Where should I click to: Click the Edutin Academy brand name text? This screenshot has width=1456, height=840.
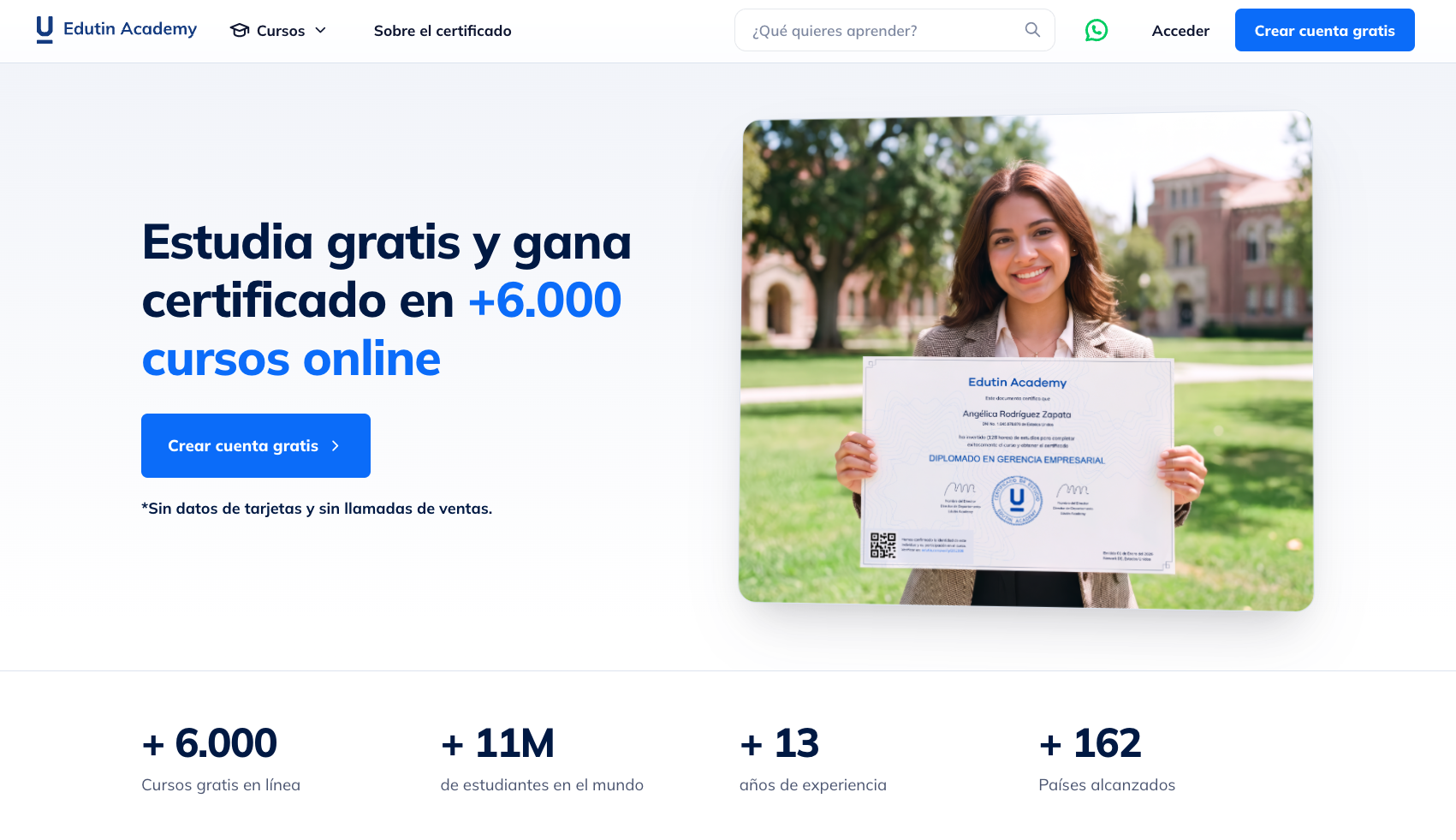(x=130, y=29)
